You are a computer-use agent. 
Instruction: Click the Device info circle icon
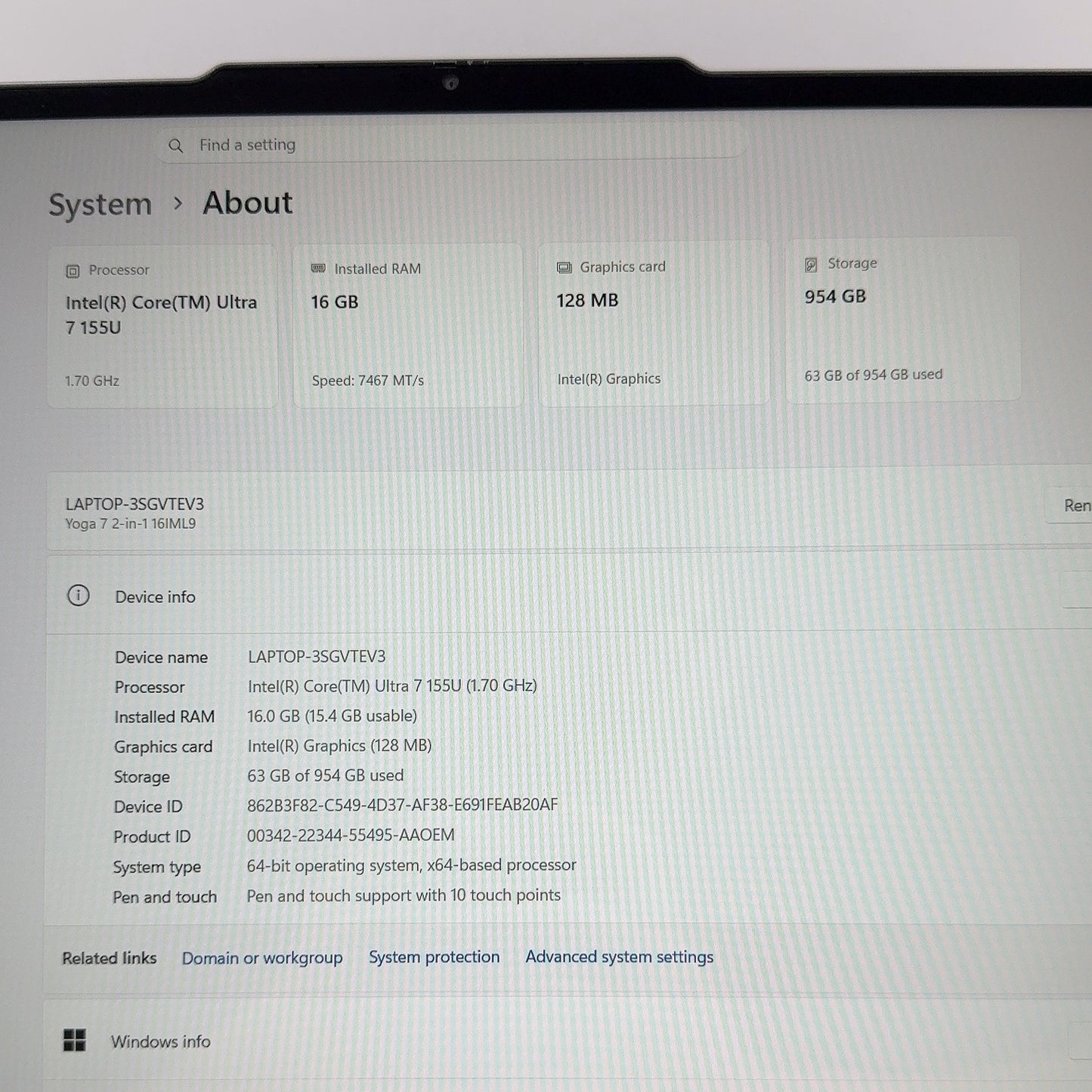tap(79, 595)
